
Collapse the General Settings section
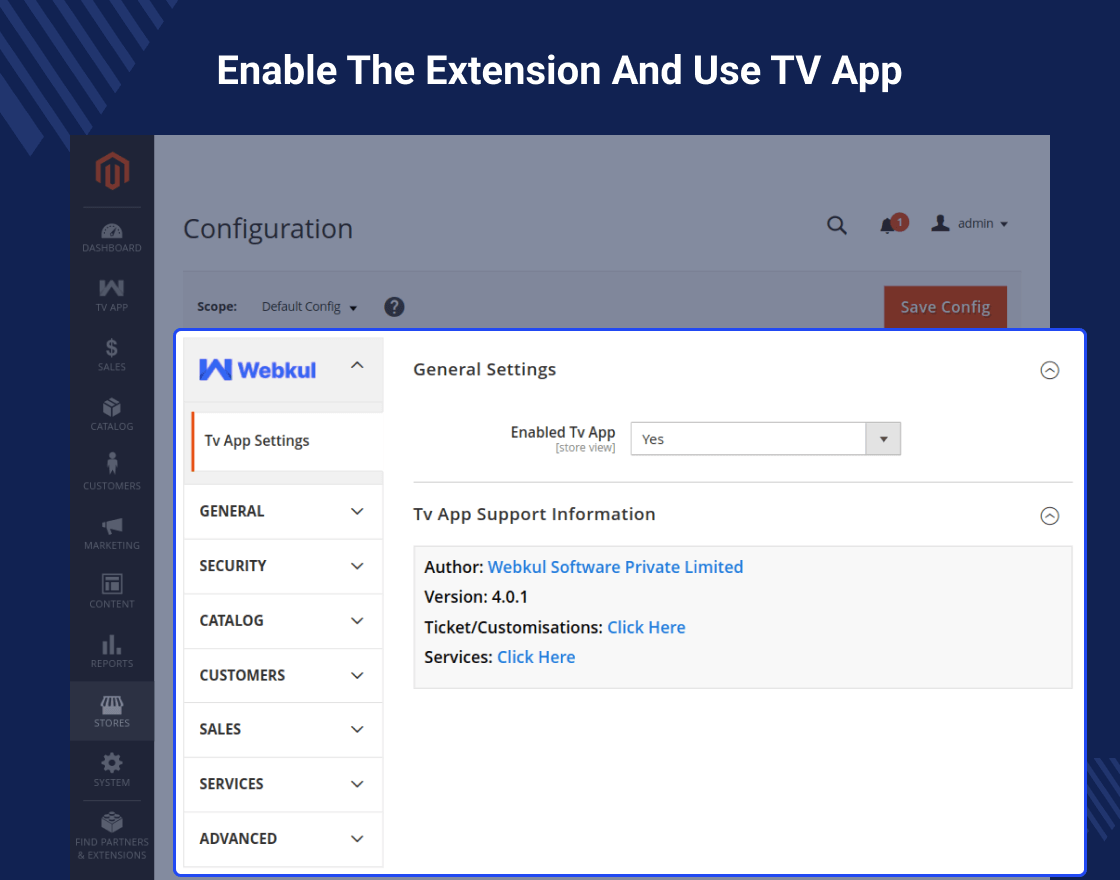point(1049,370)
